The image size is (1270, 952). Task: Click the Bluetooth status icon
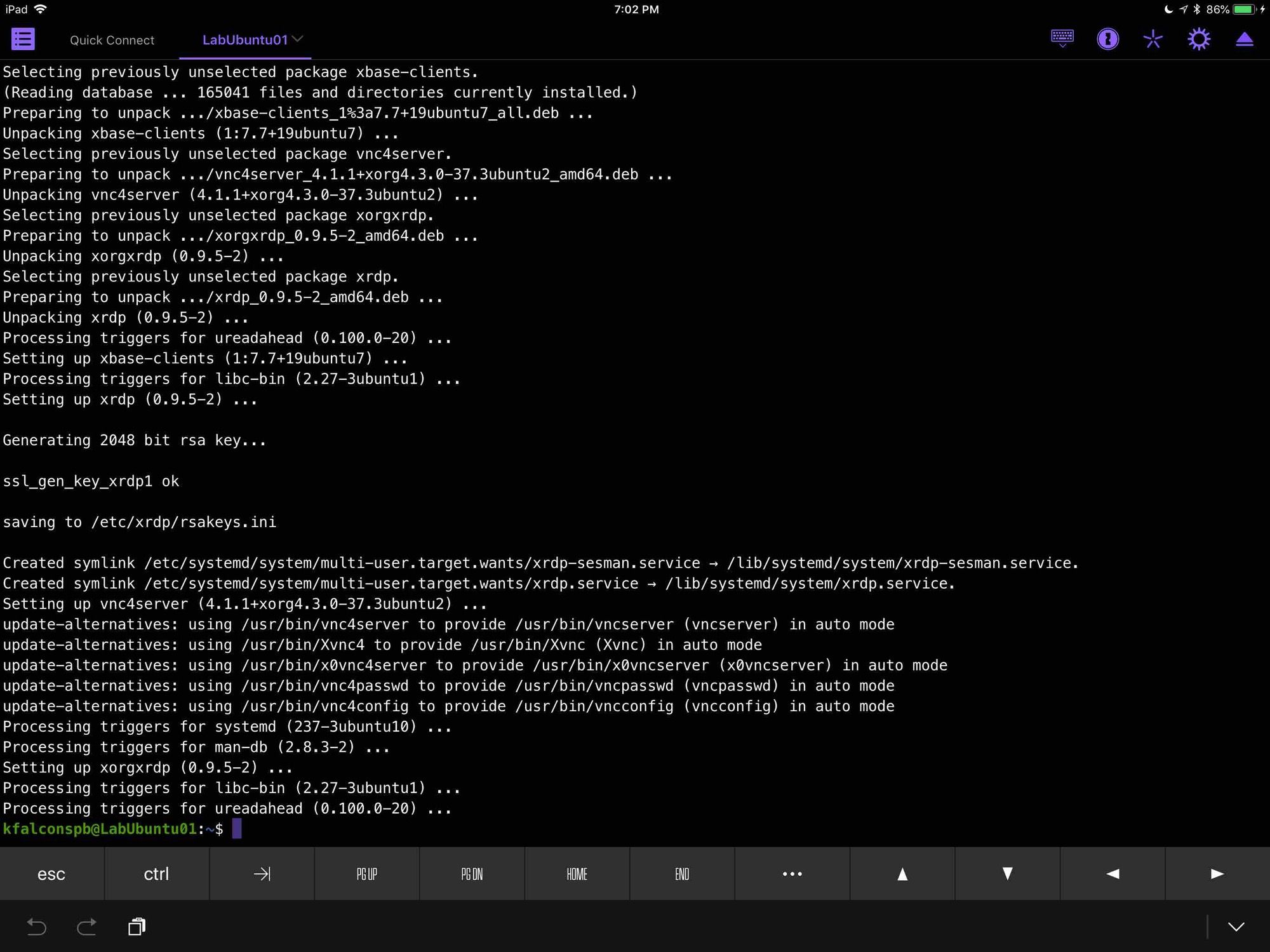(1197, 10)
